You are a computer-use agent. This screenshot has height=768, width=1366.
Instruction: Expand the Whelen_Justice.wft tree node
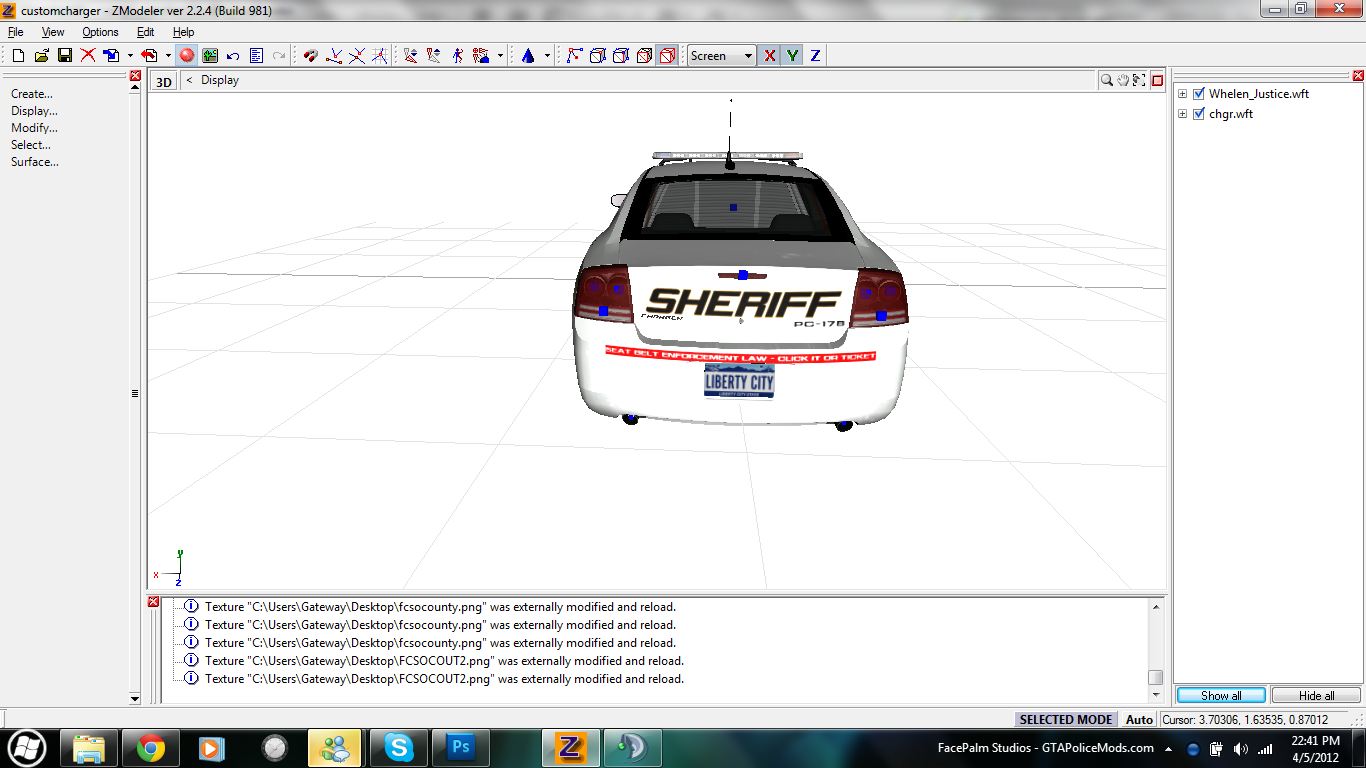point(1182,94)
